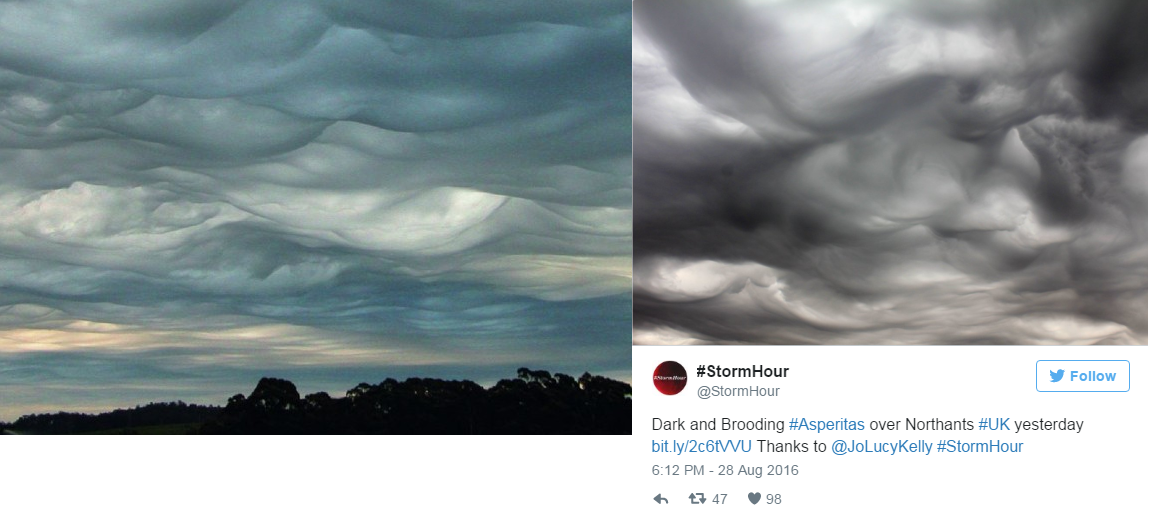Open the #Asperitas hashtag

point(827,424)
